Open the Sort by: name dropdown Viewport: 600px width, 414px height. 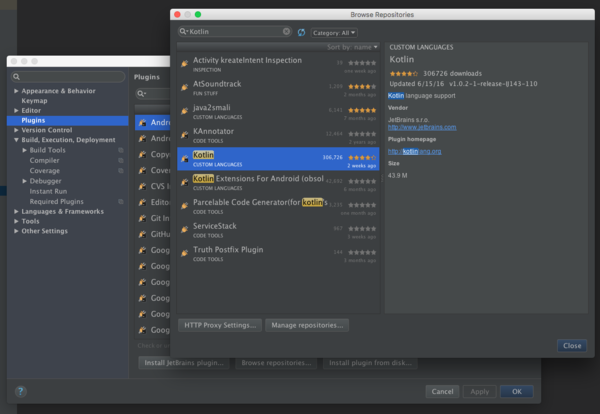click(x=352, y=47)
